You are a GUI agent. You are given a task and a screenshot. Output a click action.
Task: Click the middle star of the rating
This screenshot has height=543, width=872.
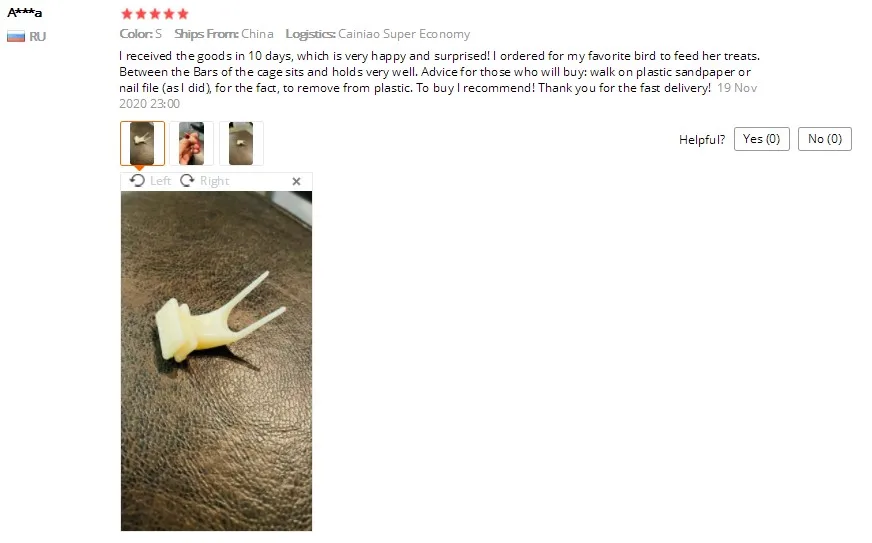[x=155, y=14]
